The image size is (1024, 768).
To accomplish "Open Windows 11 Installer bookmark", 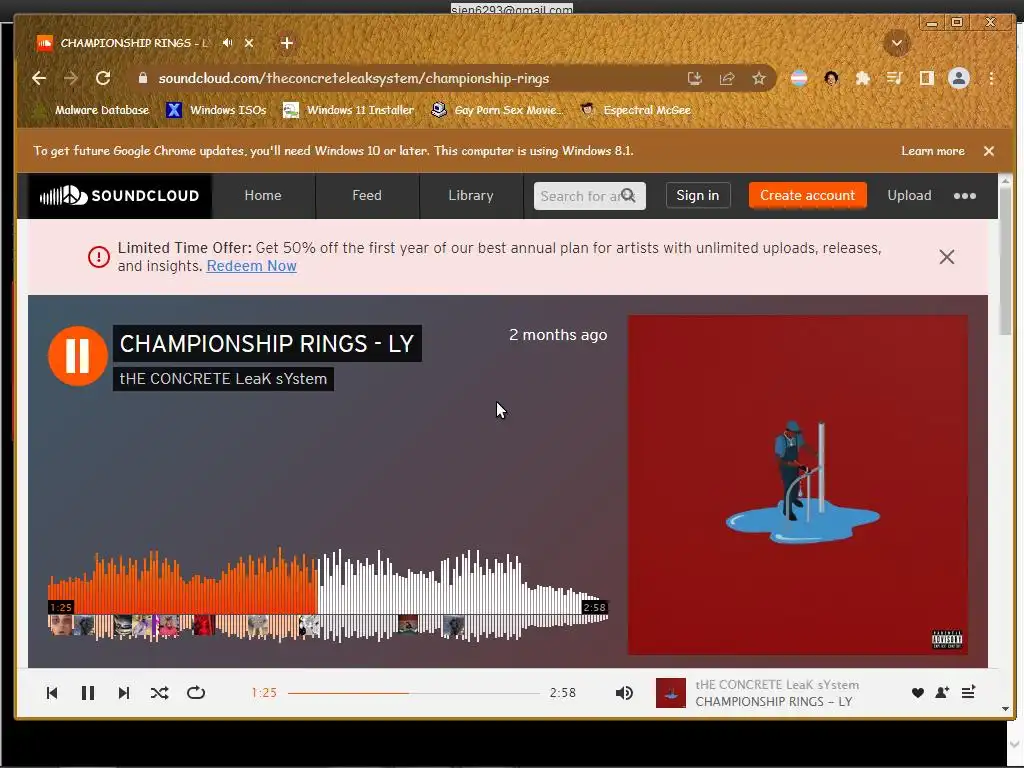I will (x=349, y=110).
